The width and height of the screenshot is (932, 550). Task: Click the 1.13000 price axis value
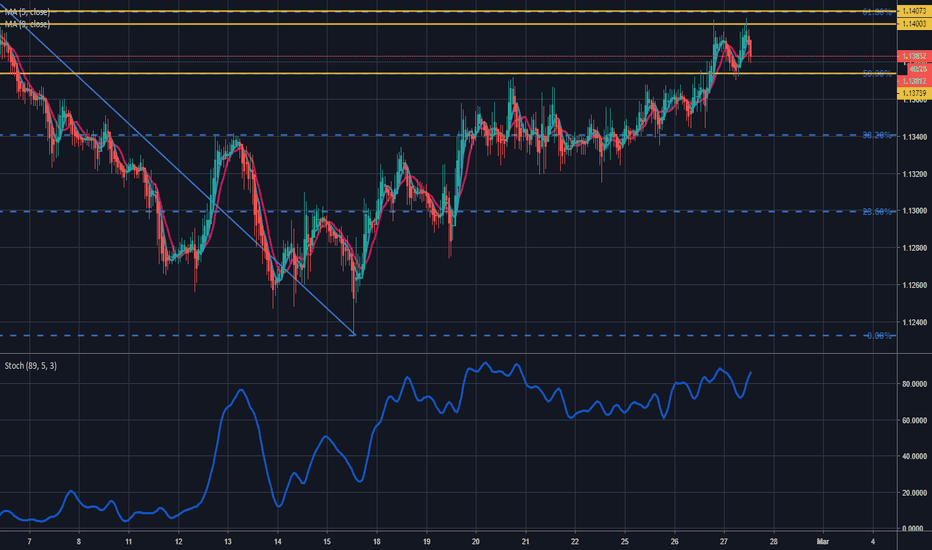point(915,211)
